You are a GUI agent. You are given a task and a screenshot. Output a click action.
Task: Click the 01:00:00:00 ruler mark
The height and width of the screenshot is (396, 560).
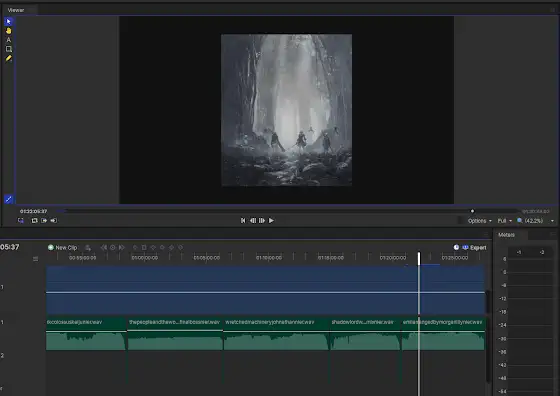point(145,257)
